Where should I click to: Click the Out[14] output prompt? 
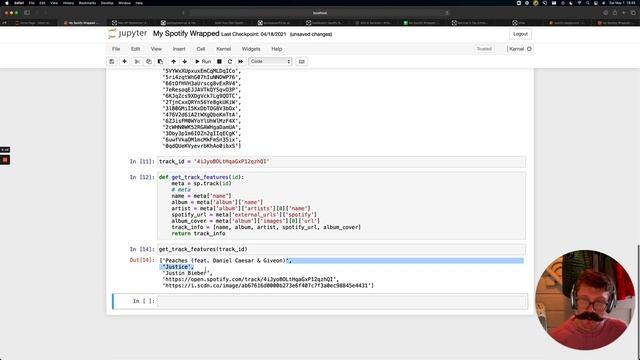[142, 260]
